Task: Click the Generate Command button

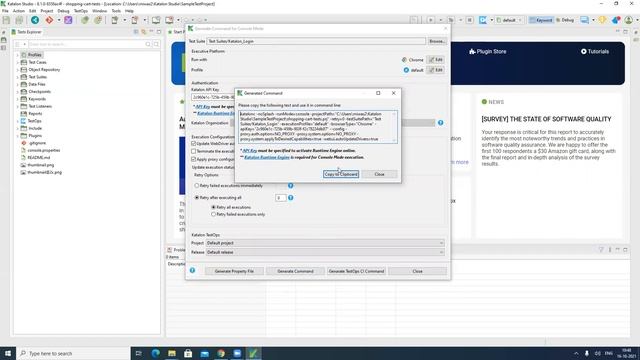Action: [x=295, y=271]
